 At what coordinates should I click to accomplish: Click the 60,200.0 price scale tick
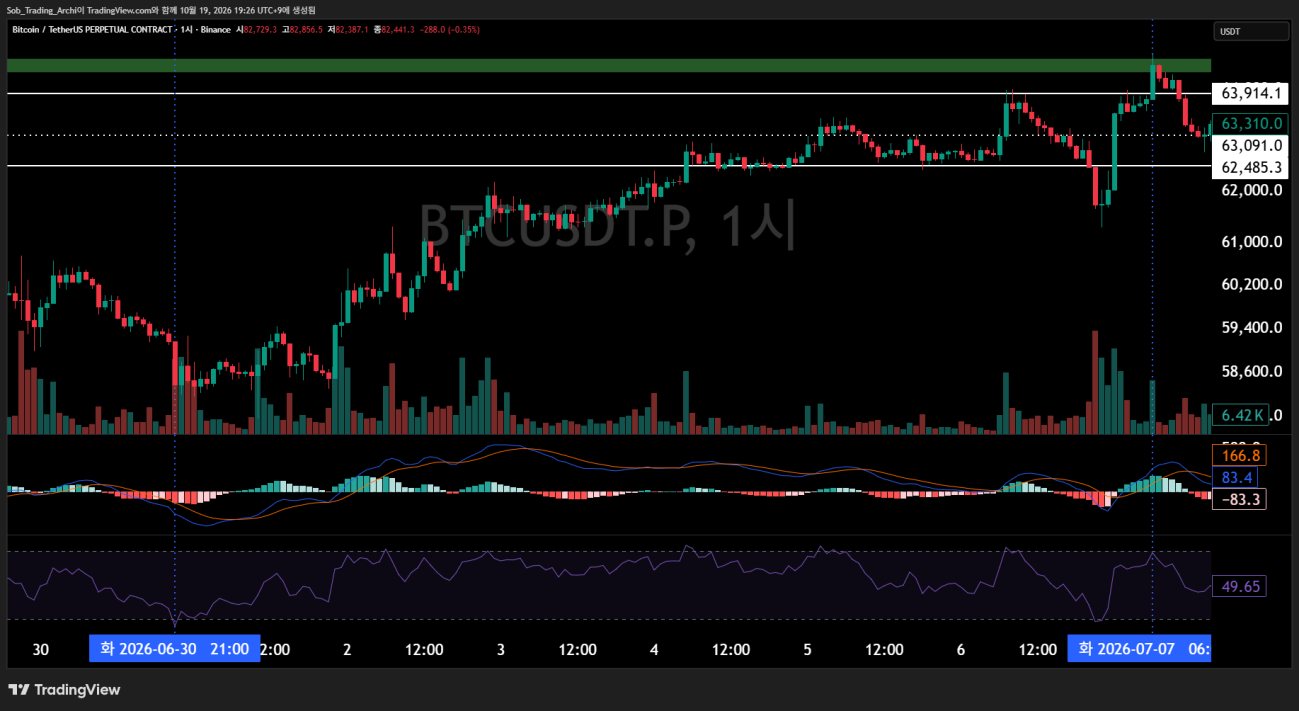point(1251,284)
